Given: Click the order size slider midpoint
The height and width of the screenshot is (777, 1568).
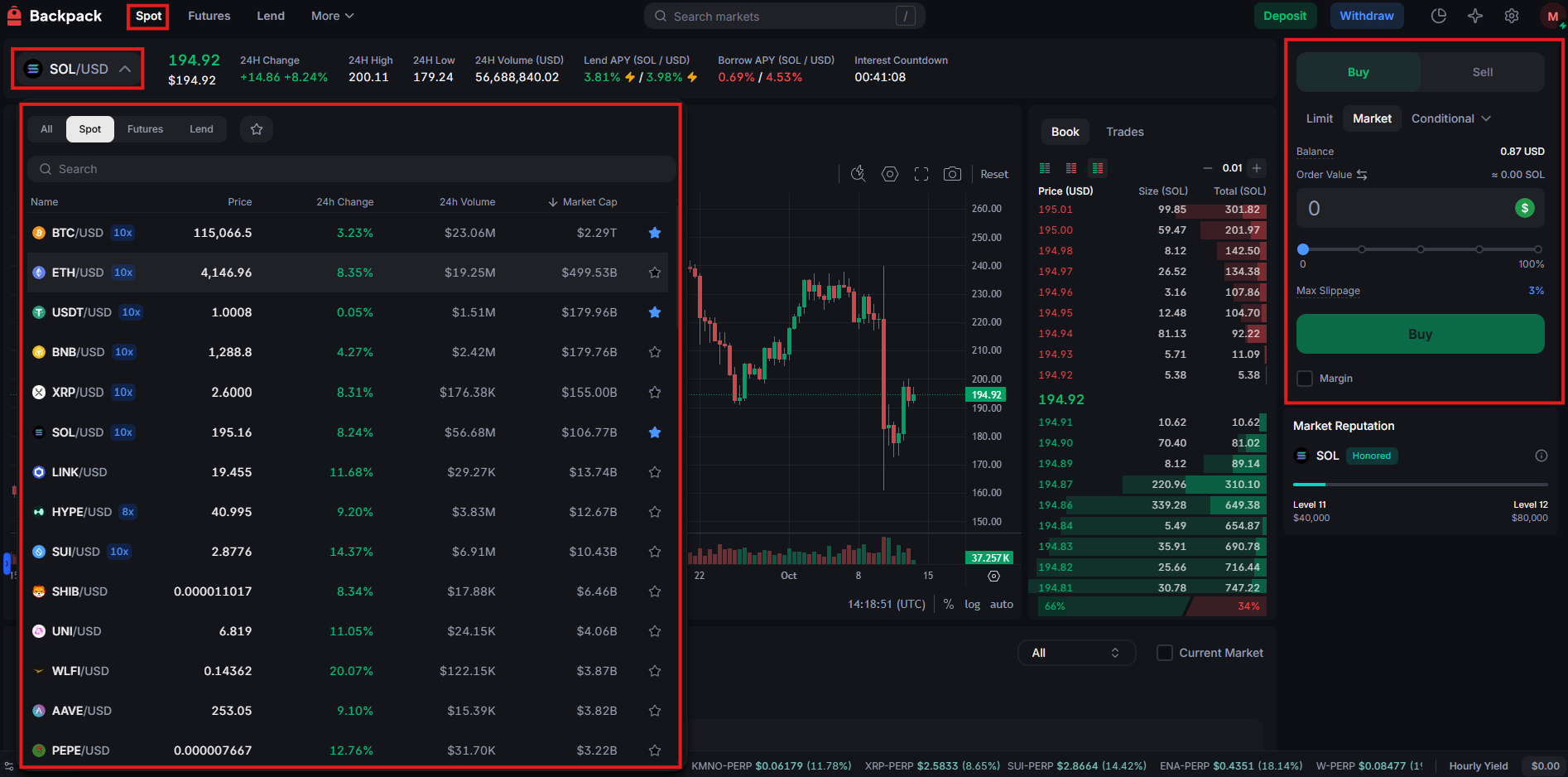Looking at the screenshot, I should point(1421,249).
